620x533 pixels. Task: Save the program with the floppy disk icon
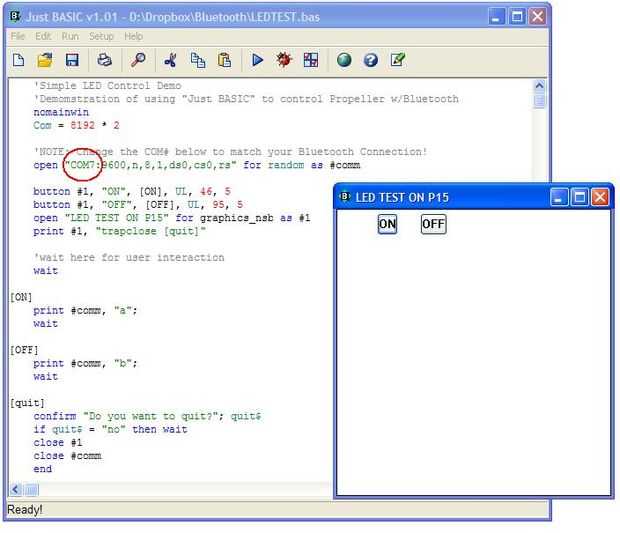pyautogui.click(x=72, y=60)
